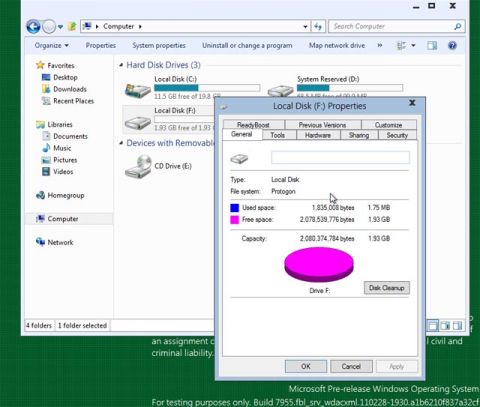Switch to the Hardware tab
The width and height of the screenshot is (480, 407).
pyautogui.click(x=318, y=135)
